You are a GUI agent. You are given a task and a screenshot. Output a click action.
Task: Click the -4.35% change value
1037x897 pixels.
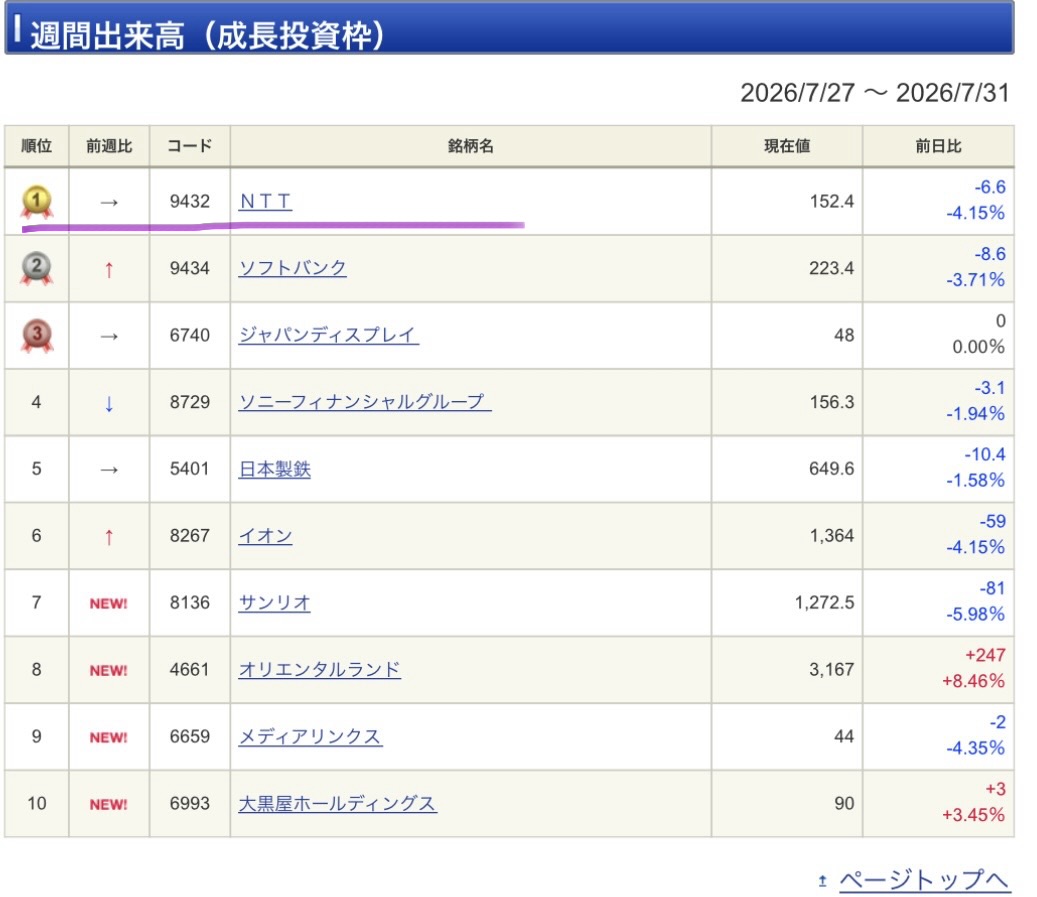pyautogui.click(x=975, y=748)
